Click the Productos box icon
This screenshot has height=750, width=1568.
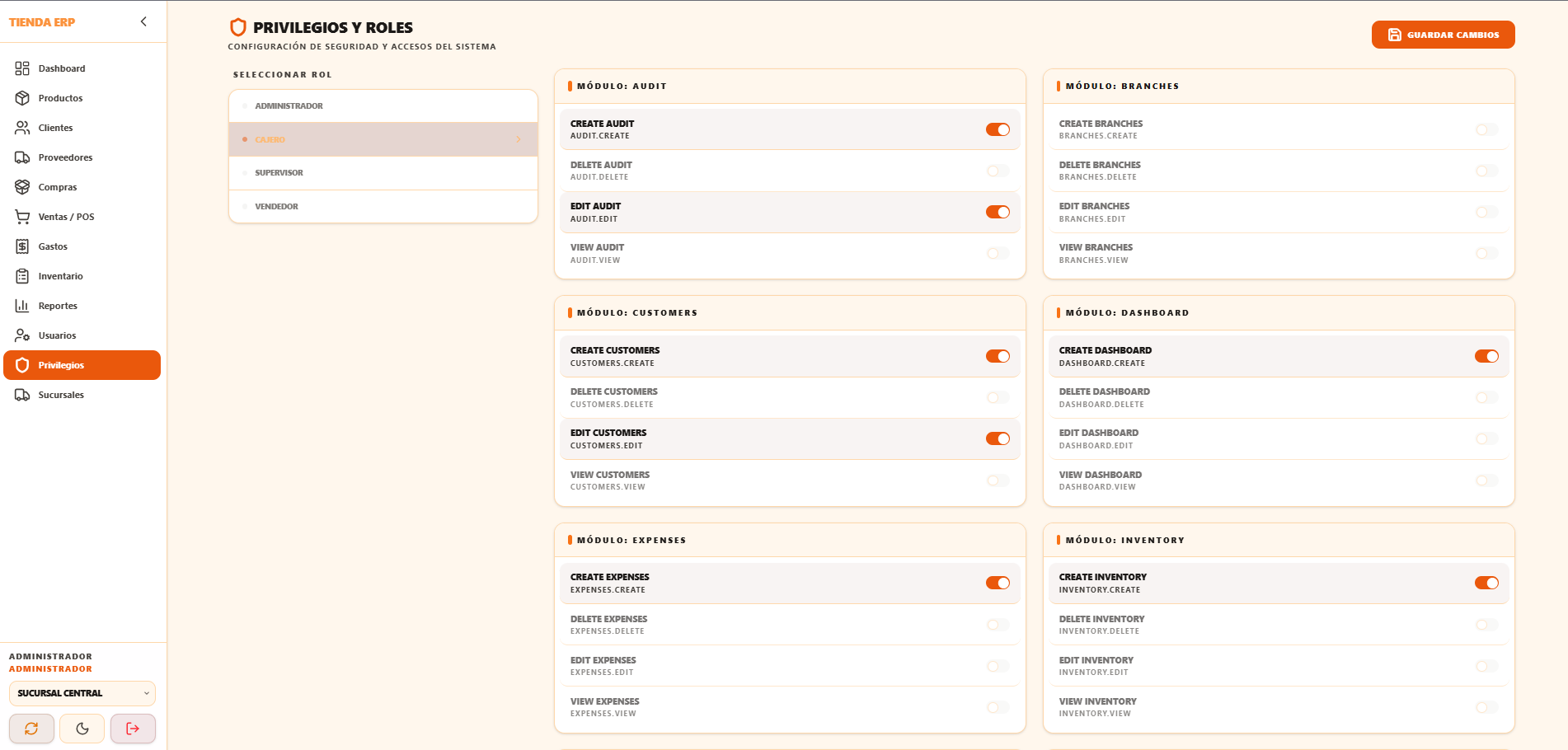tap(22, 98)
